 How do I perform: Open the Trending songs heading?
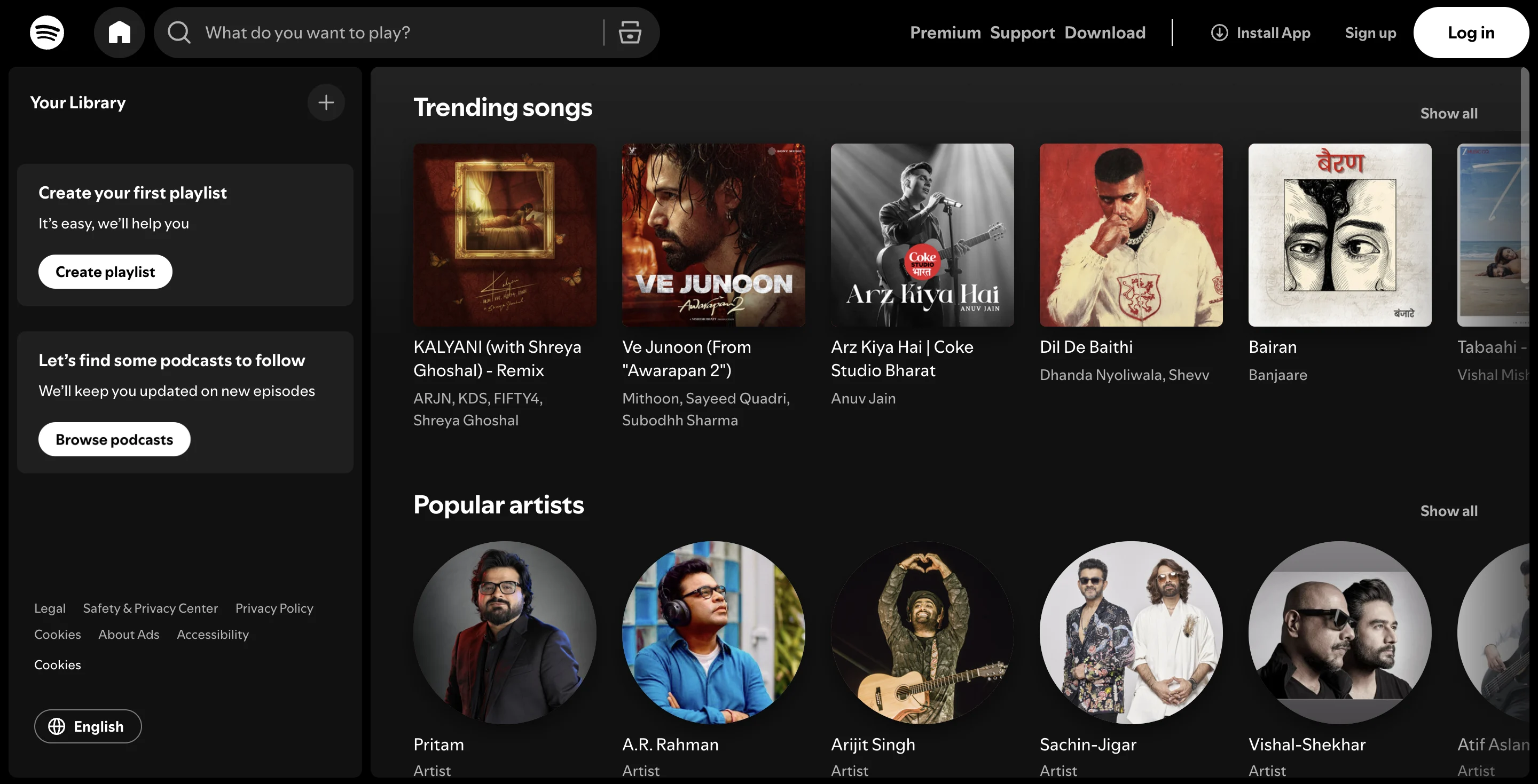[x=503, y=107]
